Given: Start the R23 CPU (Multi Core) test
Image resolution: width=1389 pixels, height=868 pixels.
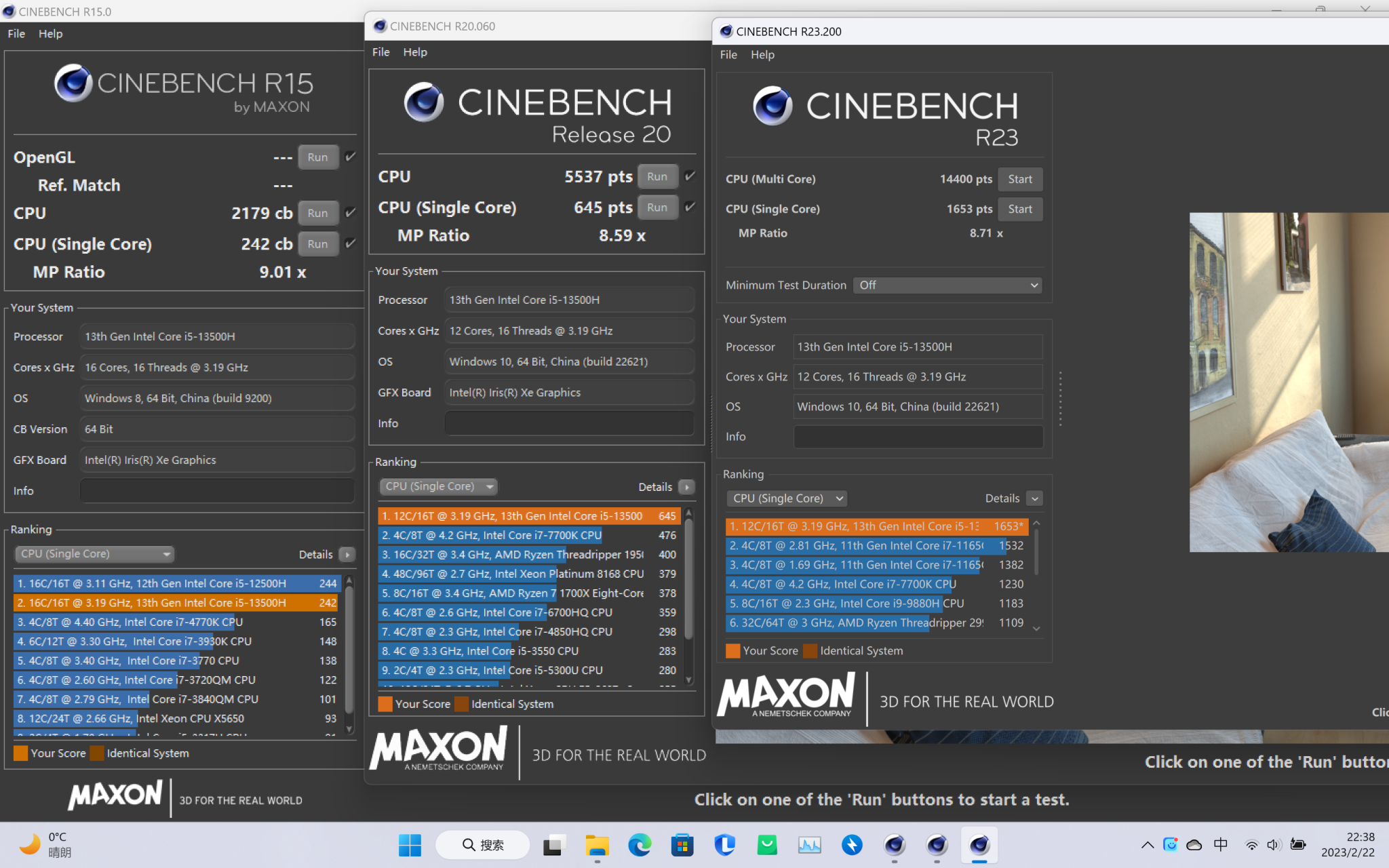Looking at the screenshot, I should [1019, 179].
